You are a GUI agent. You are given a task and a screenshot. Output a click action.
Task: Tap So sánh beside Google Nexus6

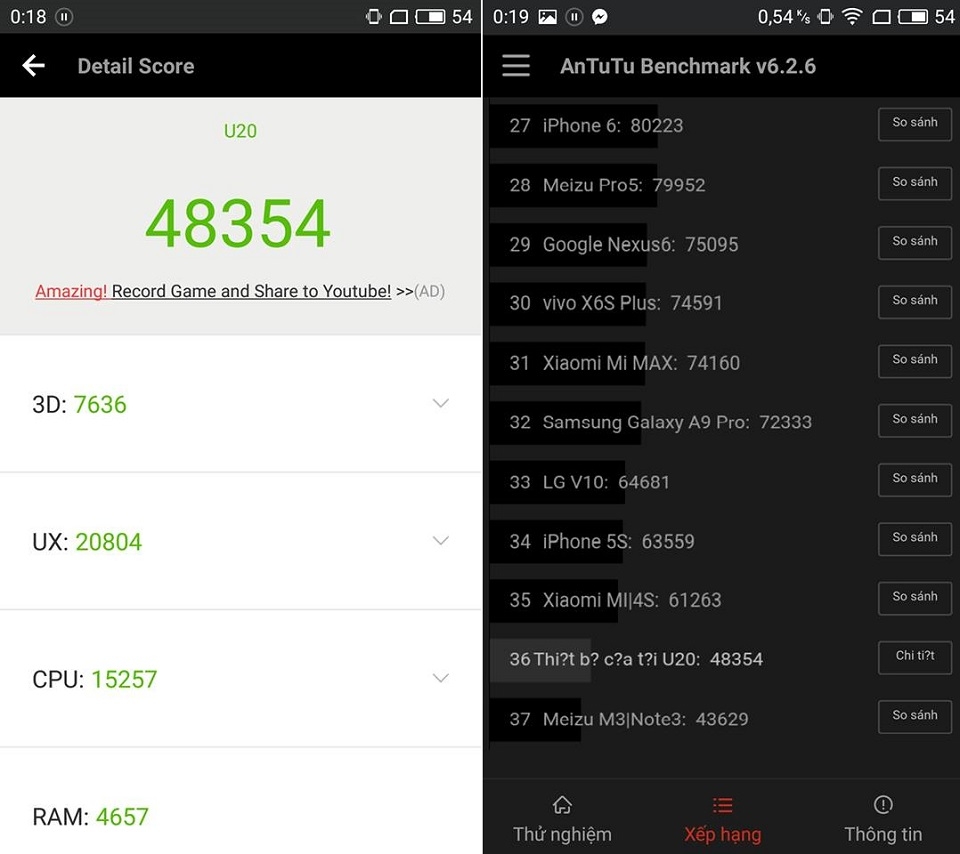coord(915,243)
